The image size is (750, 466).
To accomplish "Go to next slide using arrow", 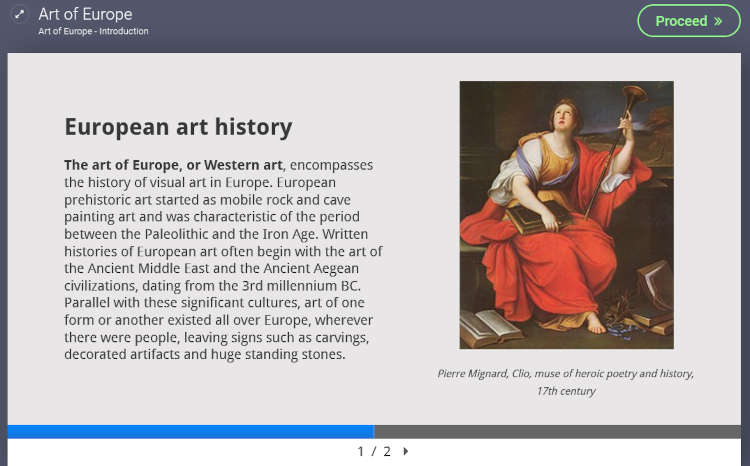I will point(406,451).
